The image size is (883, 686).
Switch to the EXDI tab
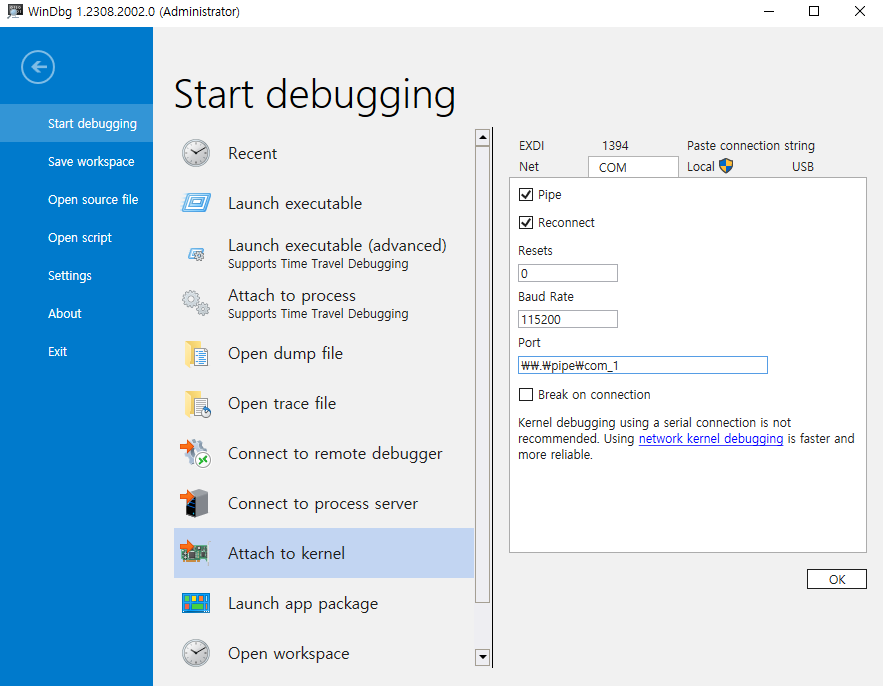tap(531, 145)
